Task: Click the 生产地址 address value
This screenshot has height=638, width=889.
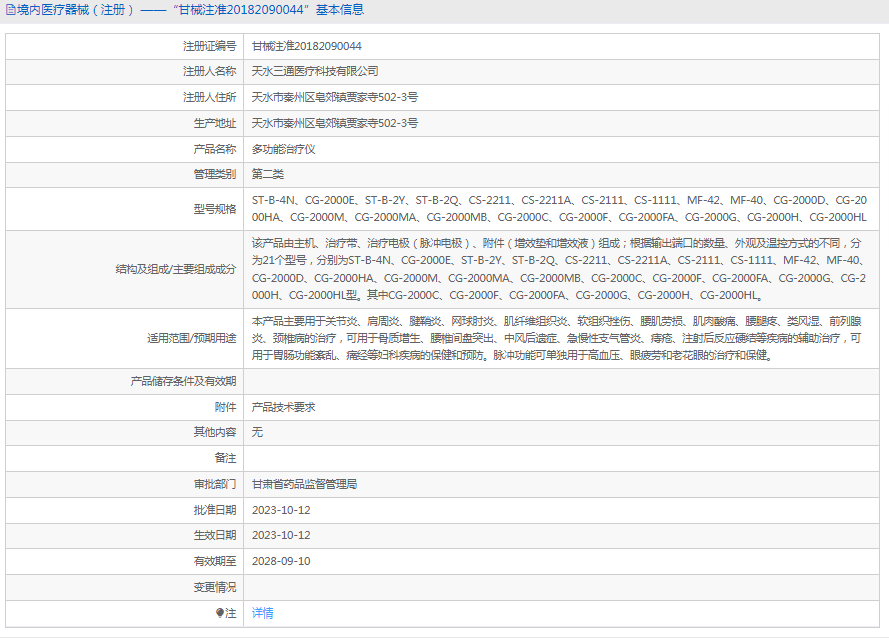Action: pos(335,123)
